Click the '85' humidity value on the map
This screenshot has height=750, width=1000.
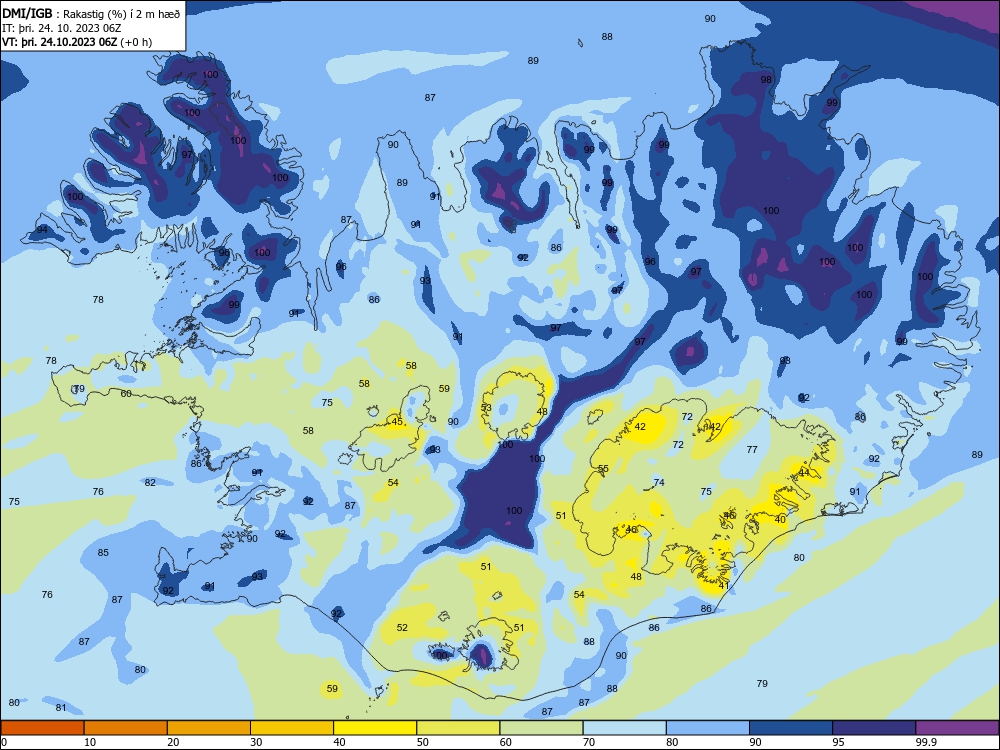(103, 553)
